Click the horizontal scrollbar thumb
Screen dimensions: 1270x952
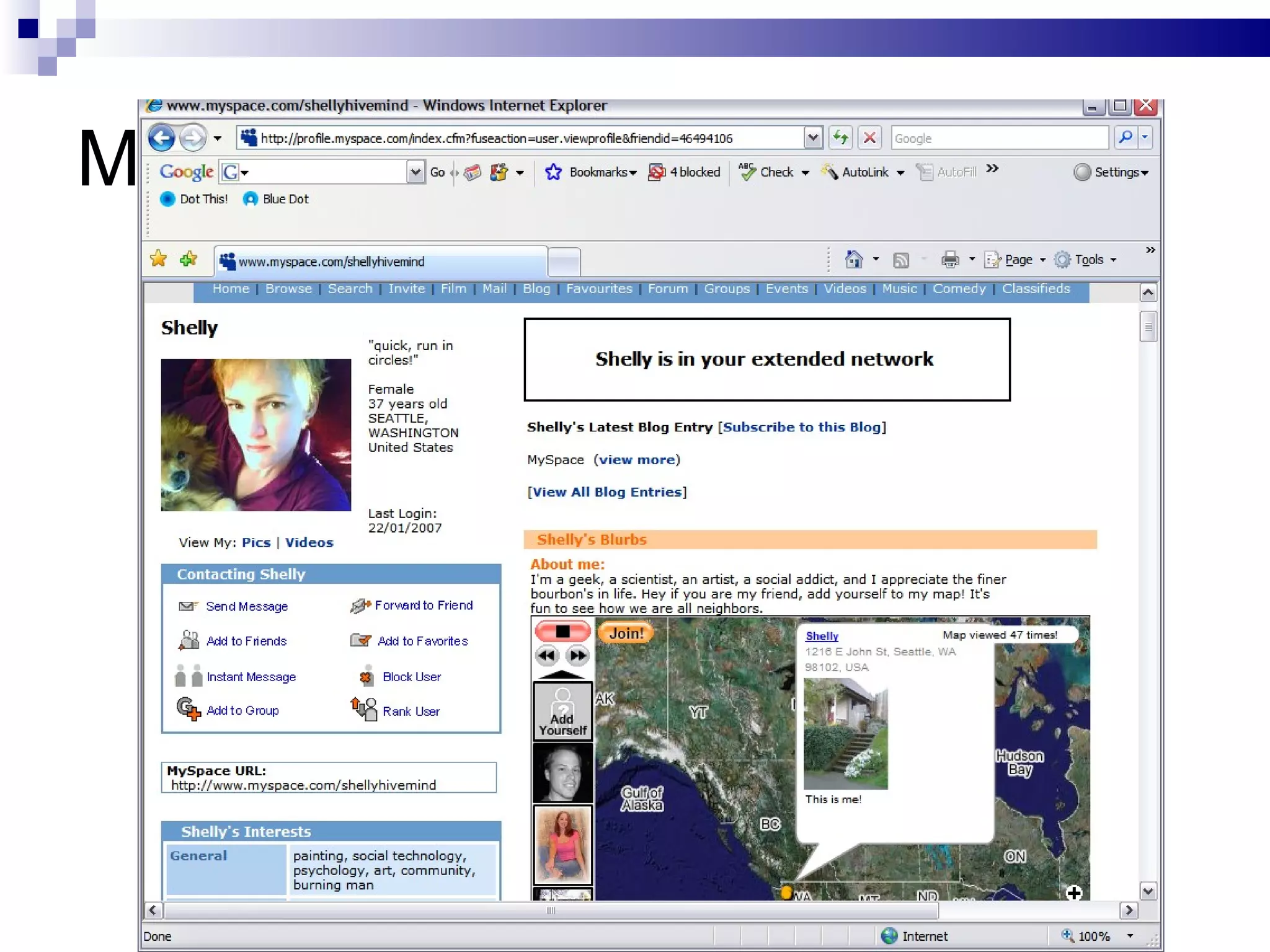[x=551, y=910]
